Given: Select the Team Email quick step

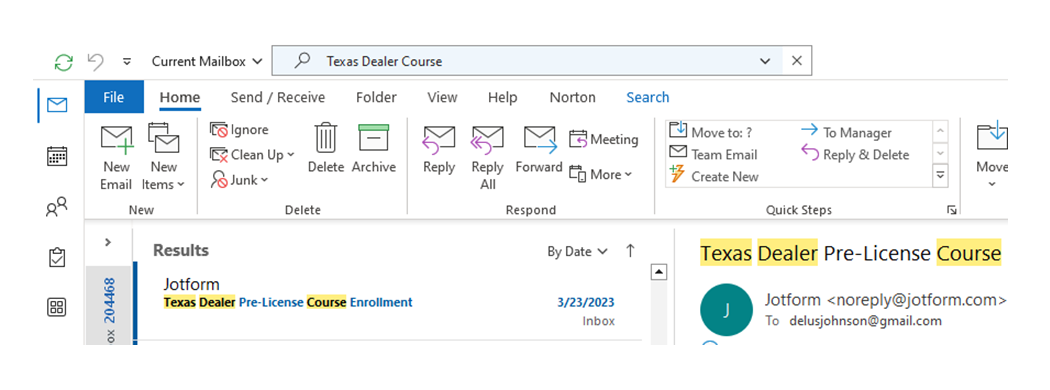Looking at the screenshot, I should (714, 155).
